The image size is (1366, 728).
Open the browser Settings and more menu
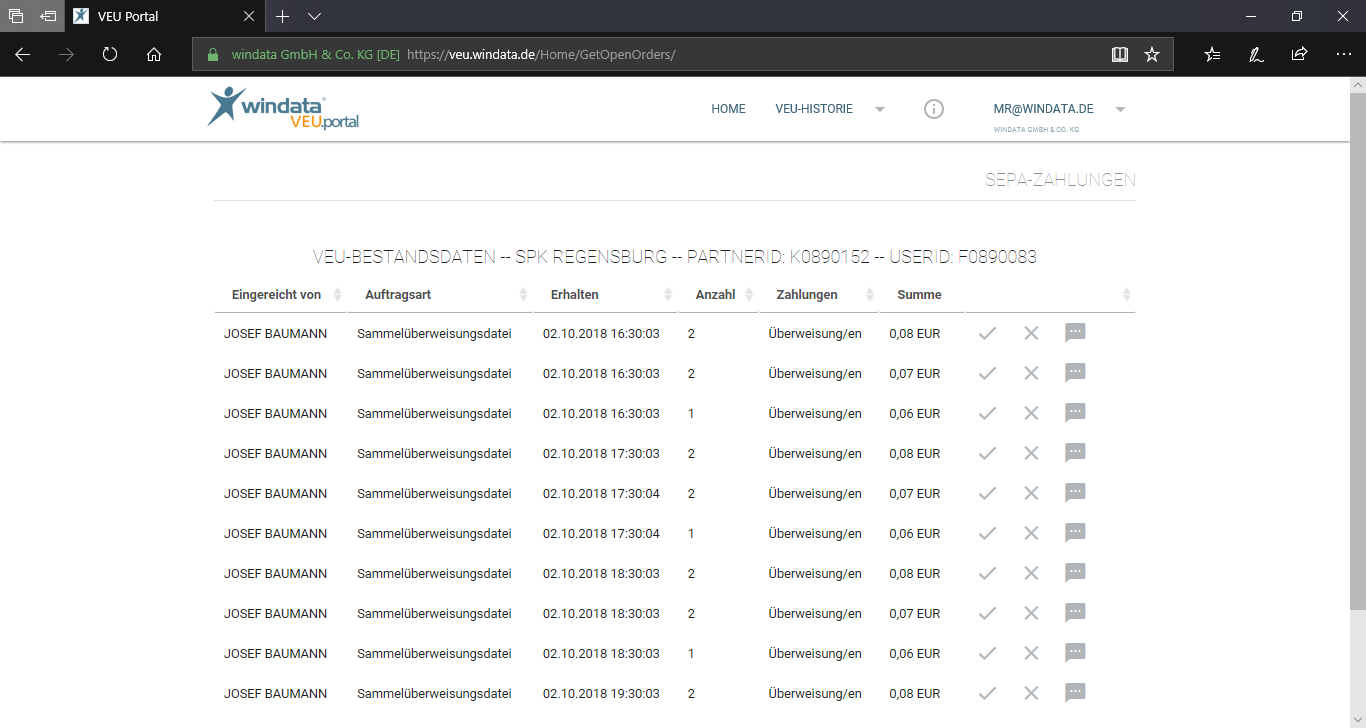pyautogui.click(x=1343, y=54)
